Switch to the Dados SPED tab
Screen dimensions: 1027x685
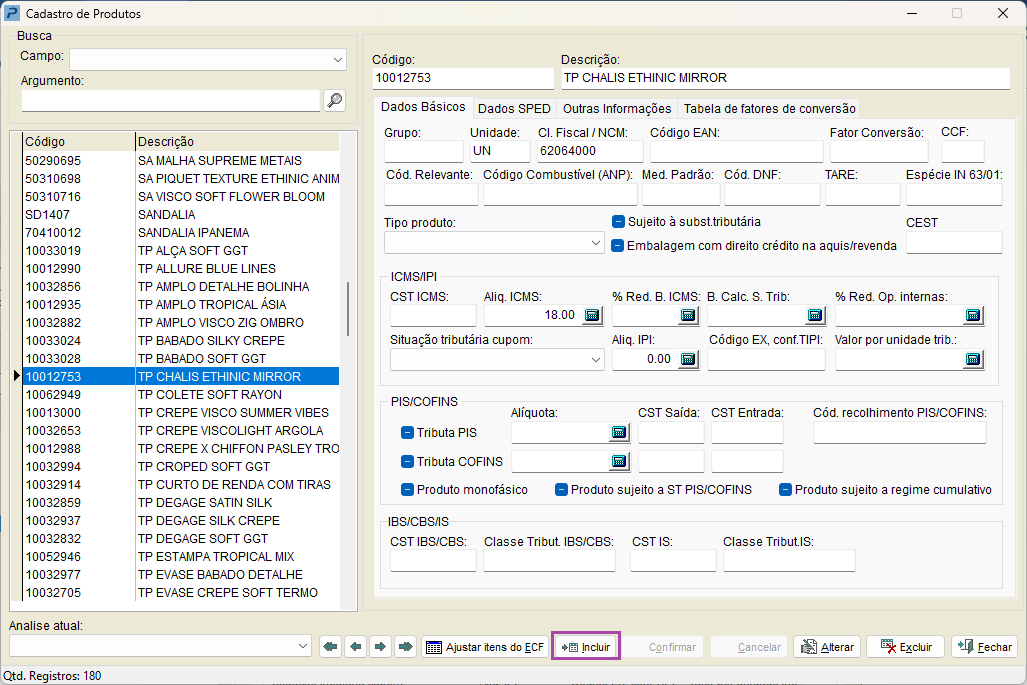514,109
